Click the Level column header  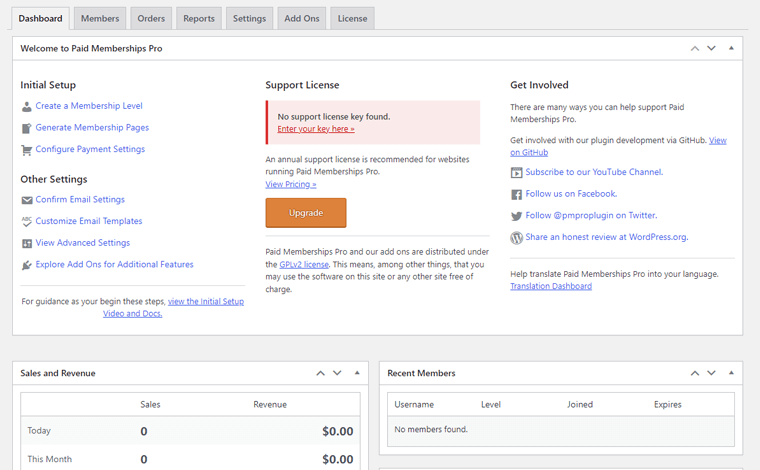[x=491, y=405]
